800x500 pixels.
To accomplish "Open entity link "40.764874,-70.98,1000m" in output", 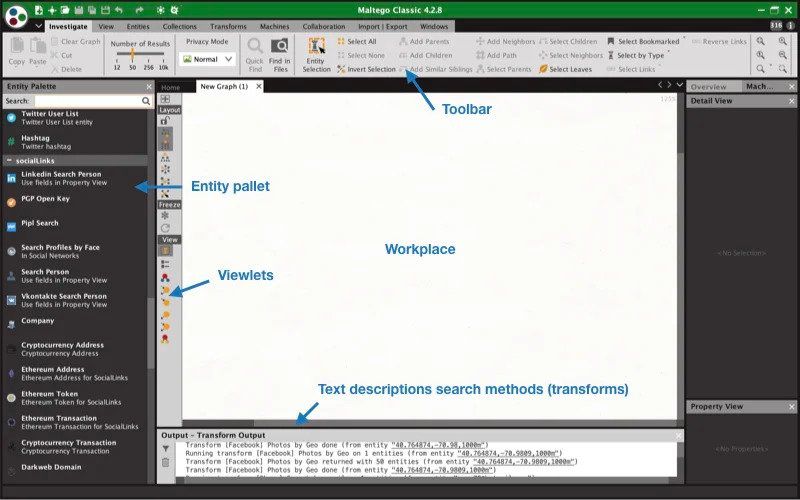I will point(438,445).
